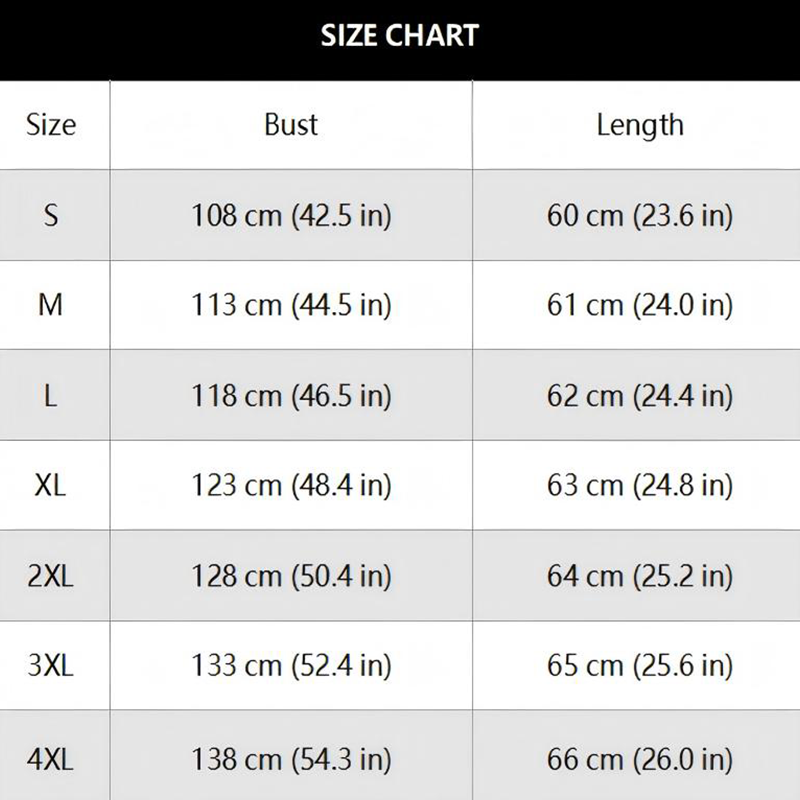Click the 62 cm (24.4 in) length

point(640,395)
